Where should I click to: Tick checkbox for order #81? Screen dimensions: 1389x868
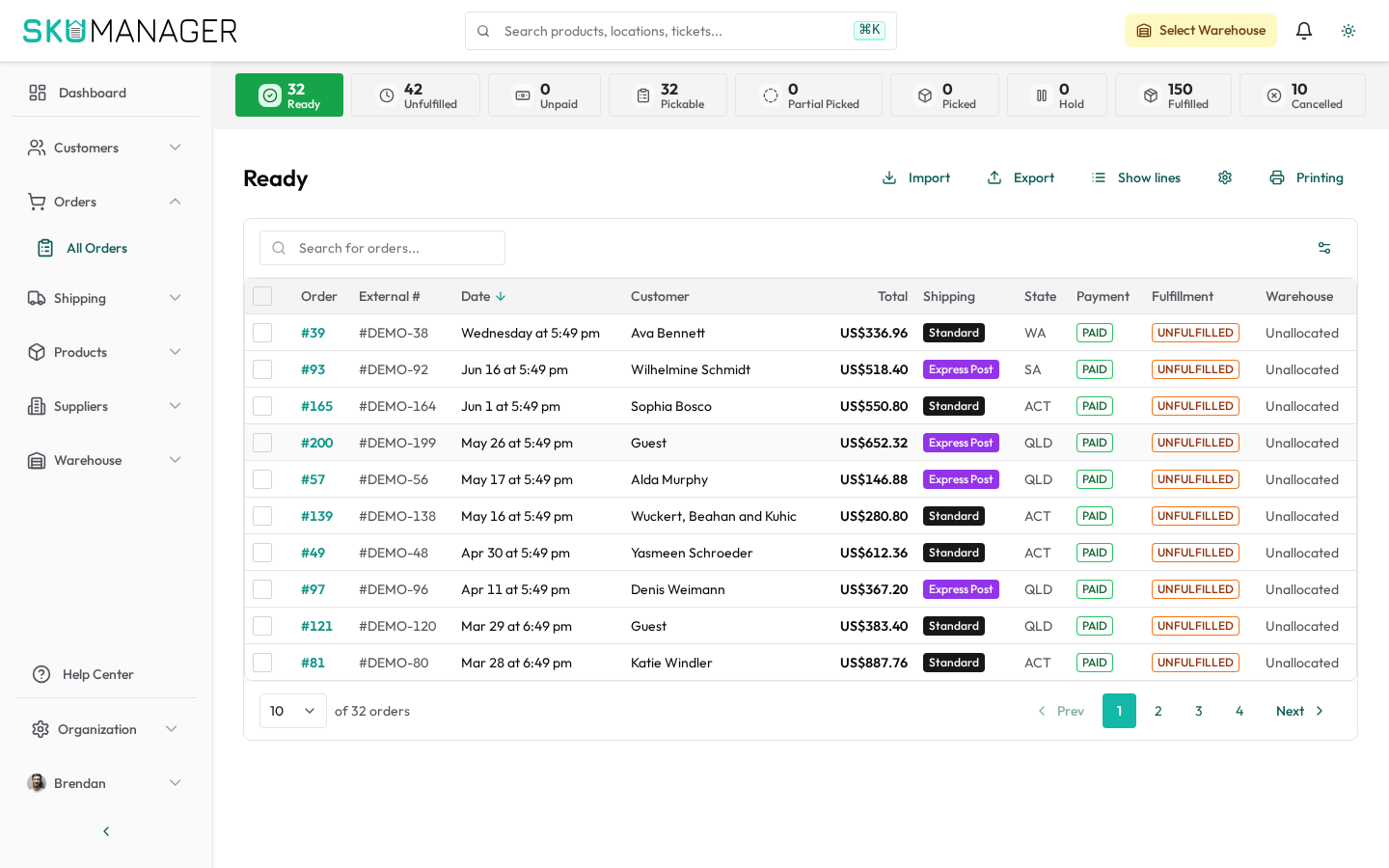262,663
